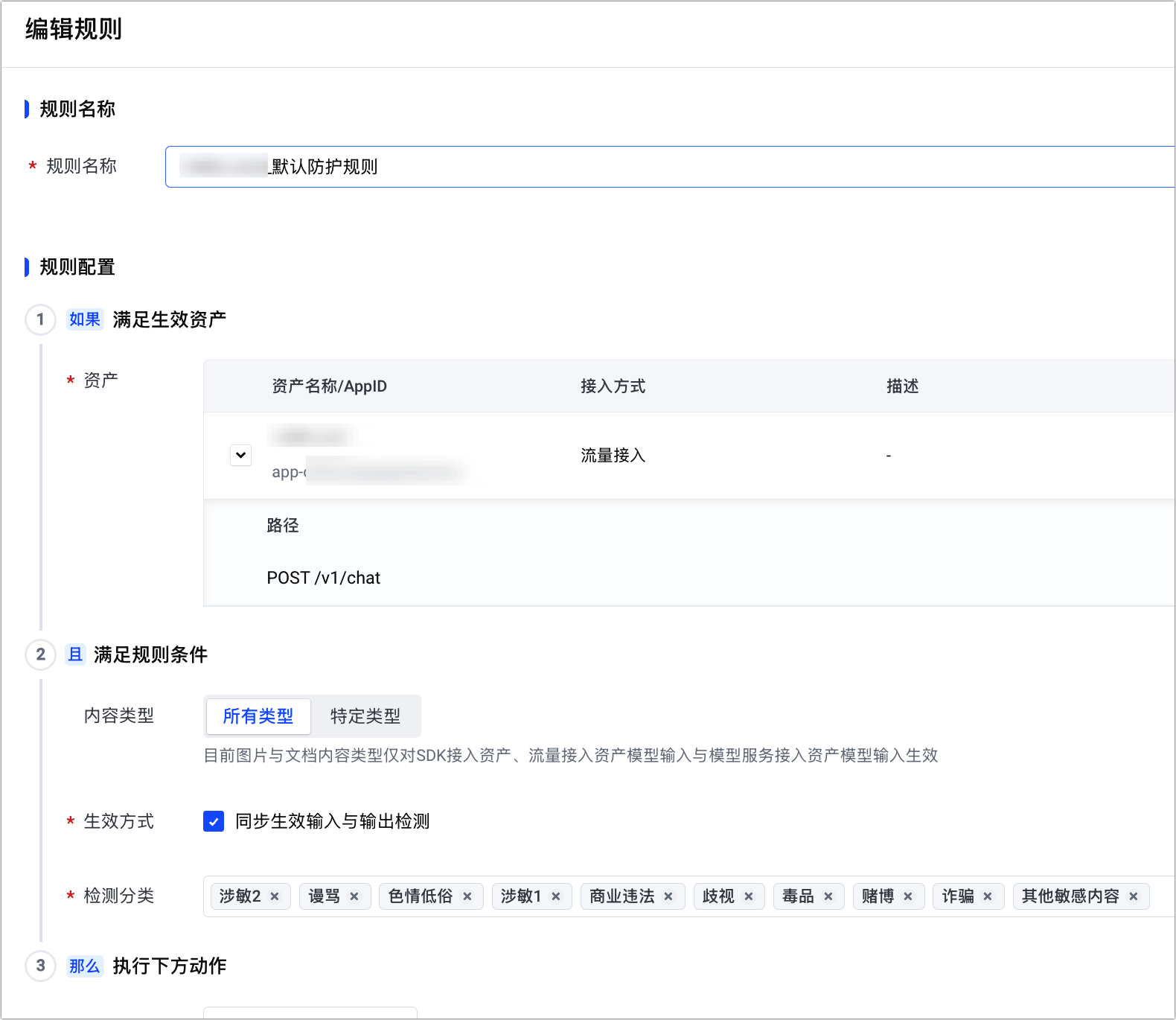Click the 资产名称/AppID column header
The width and height of the screenshot is (1176, 1020).
tap(329, 386)
